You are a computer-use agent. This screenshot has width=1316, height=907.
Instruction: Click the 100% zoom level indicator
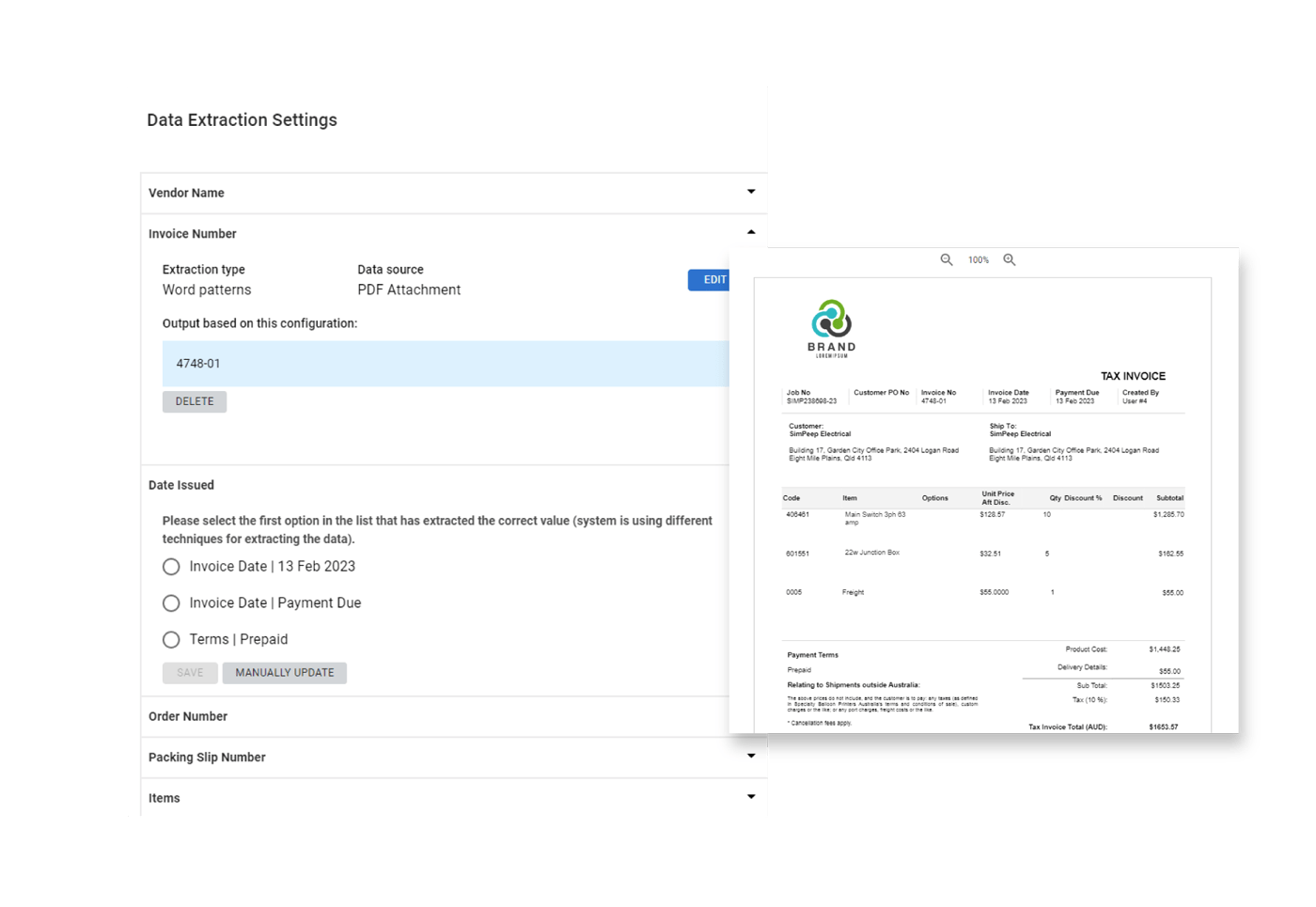[x=979, y=260]
